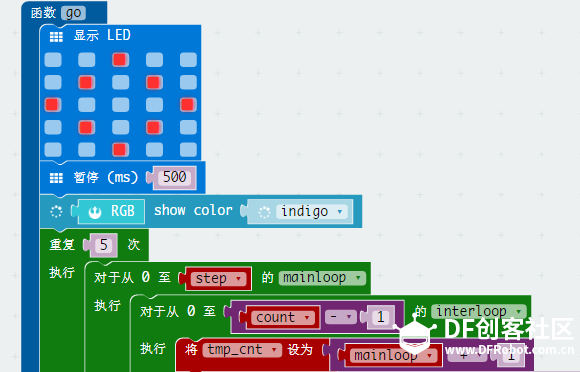Toggle the lit LED in row 1, column 3
The width and height of the screenshot is (580, 372).
120,60
